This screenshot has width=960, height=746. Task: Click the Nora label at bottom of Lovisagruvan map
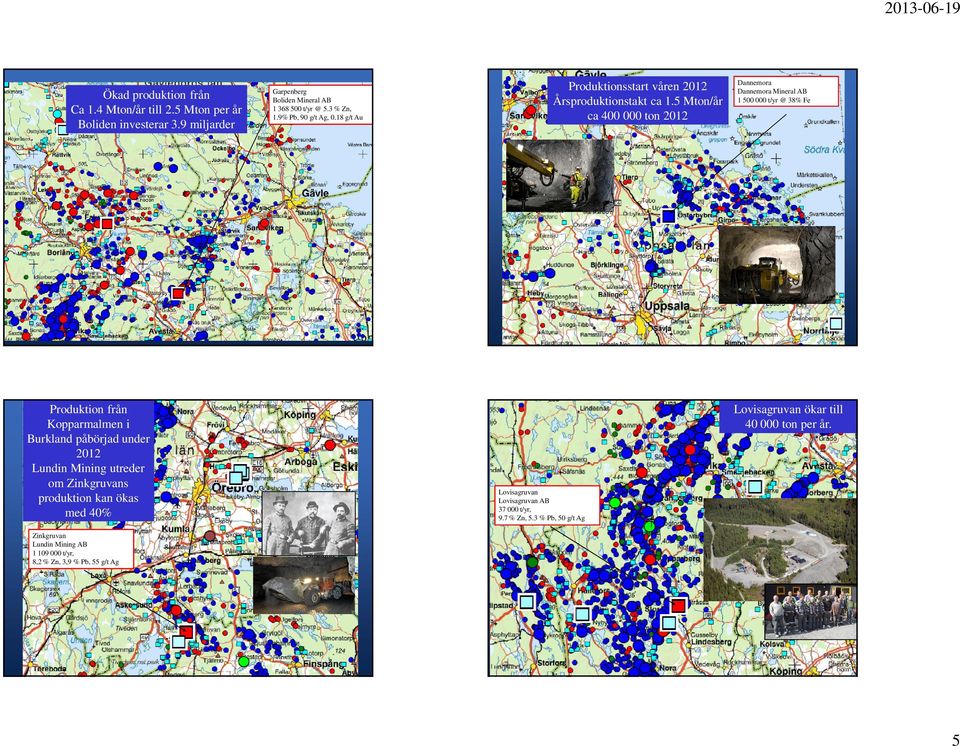(x=667, y=668)
